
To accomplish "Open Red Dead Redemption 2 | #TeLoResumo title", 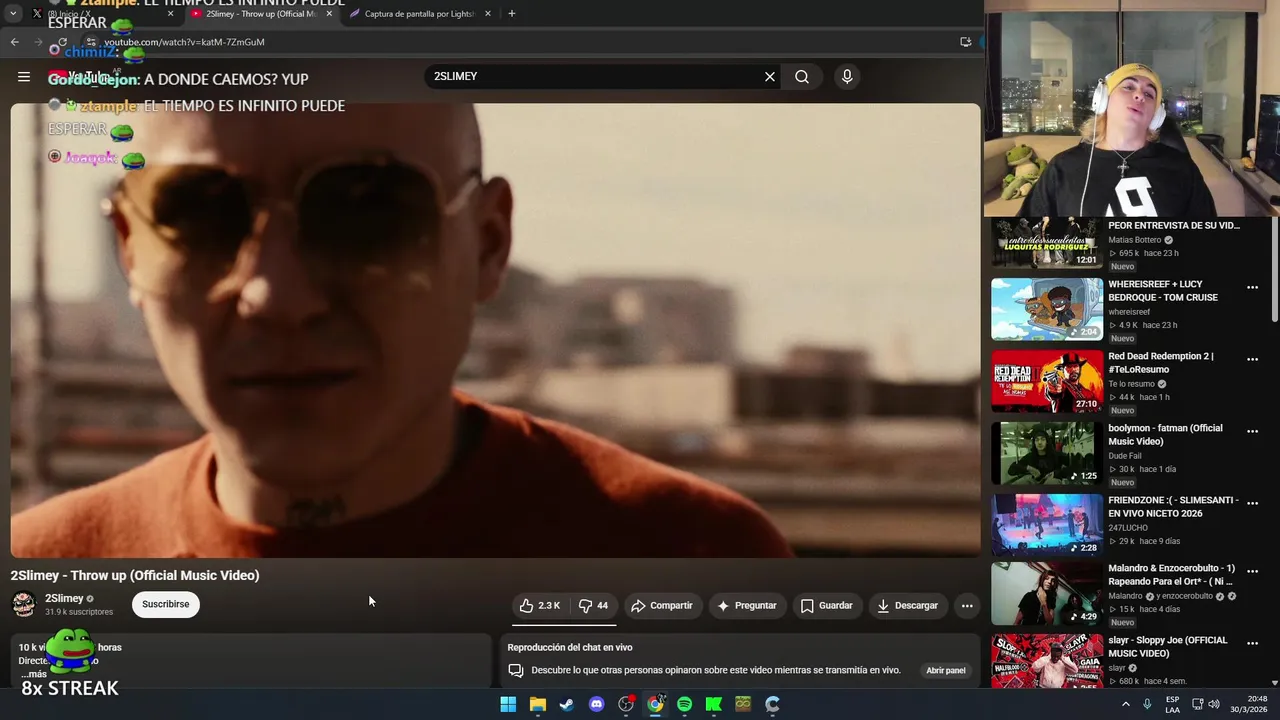I will (x=1161, y=363).
